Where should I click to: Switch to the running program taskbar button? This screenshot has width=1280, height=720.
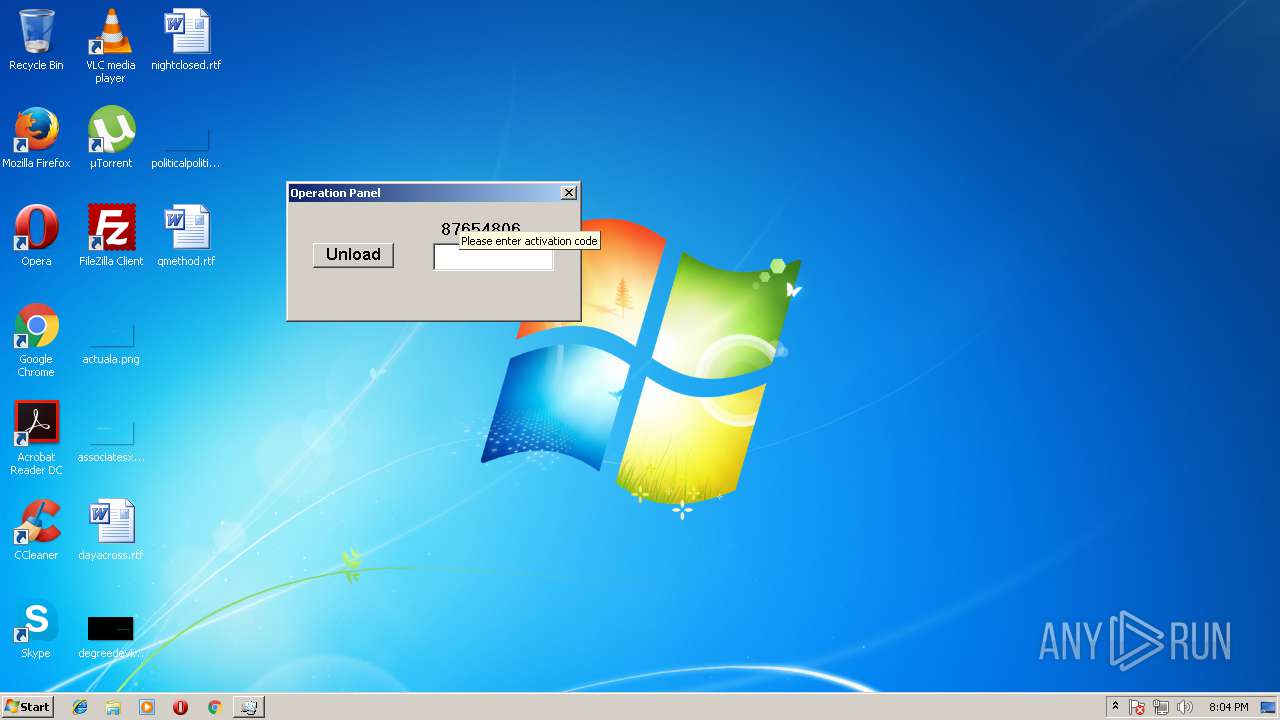point(248,707)
